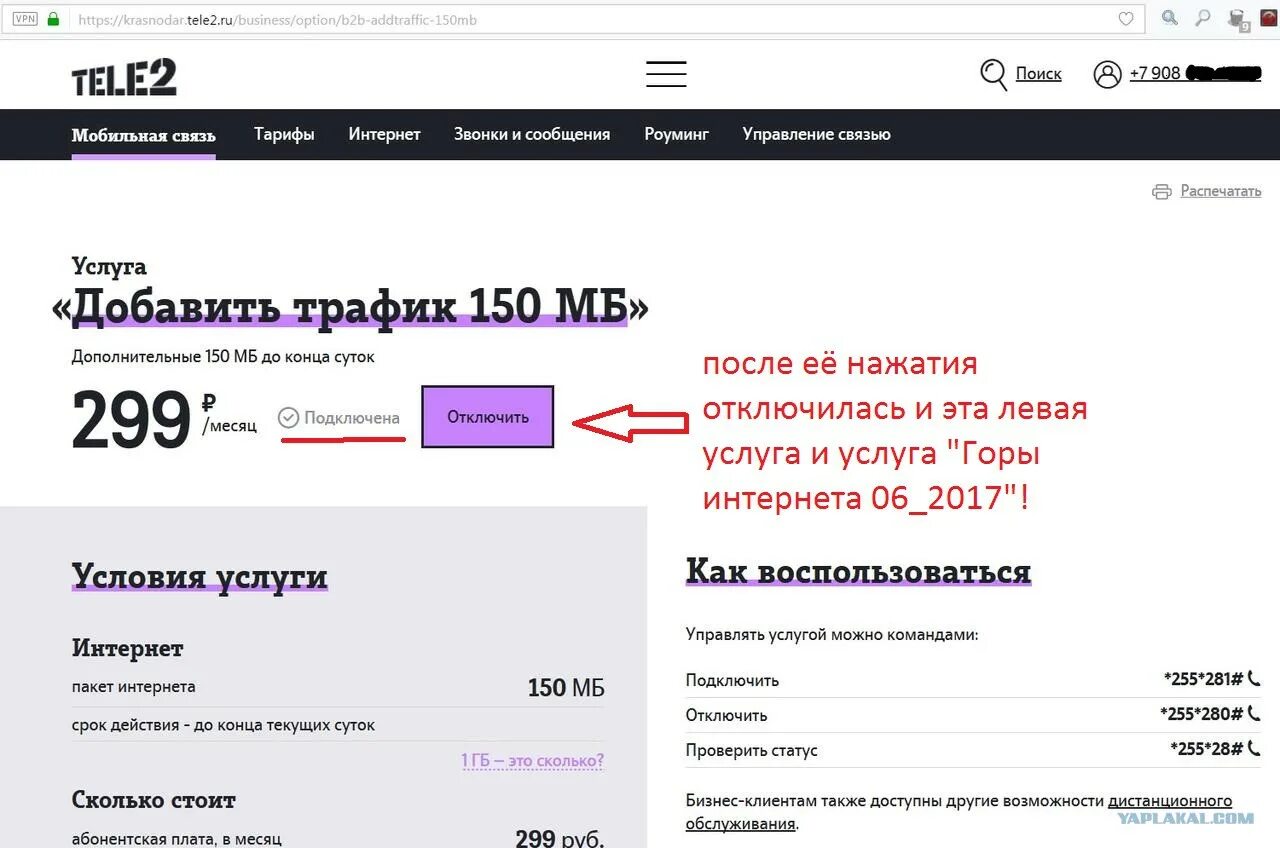Open the Тарифы menu item
The height and width of the screenshot is (848, 1280).
click(x=284, y=134)
